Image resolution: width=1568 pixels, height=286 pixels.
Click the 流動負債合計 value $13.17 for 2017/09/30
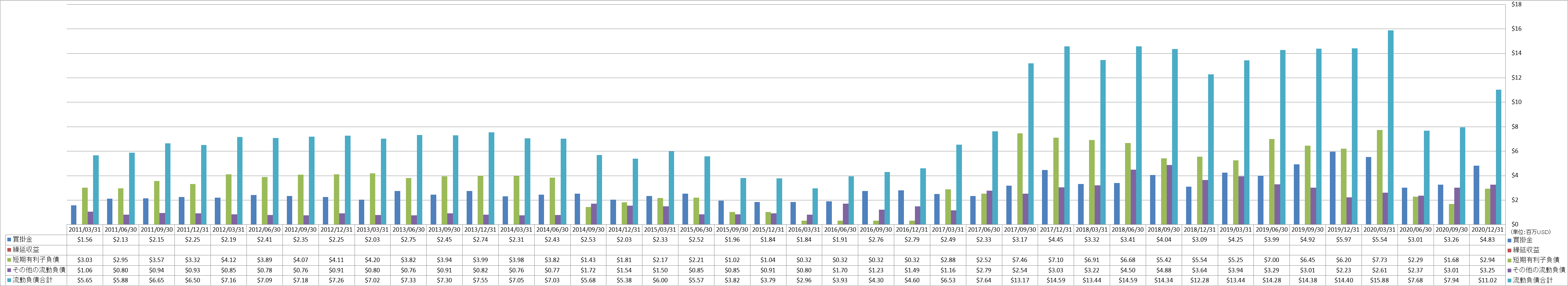coord(1020,280)
